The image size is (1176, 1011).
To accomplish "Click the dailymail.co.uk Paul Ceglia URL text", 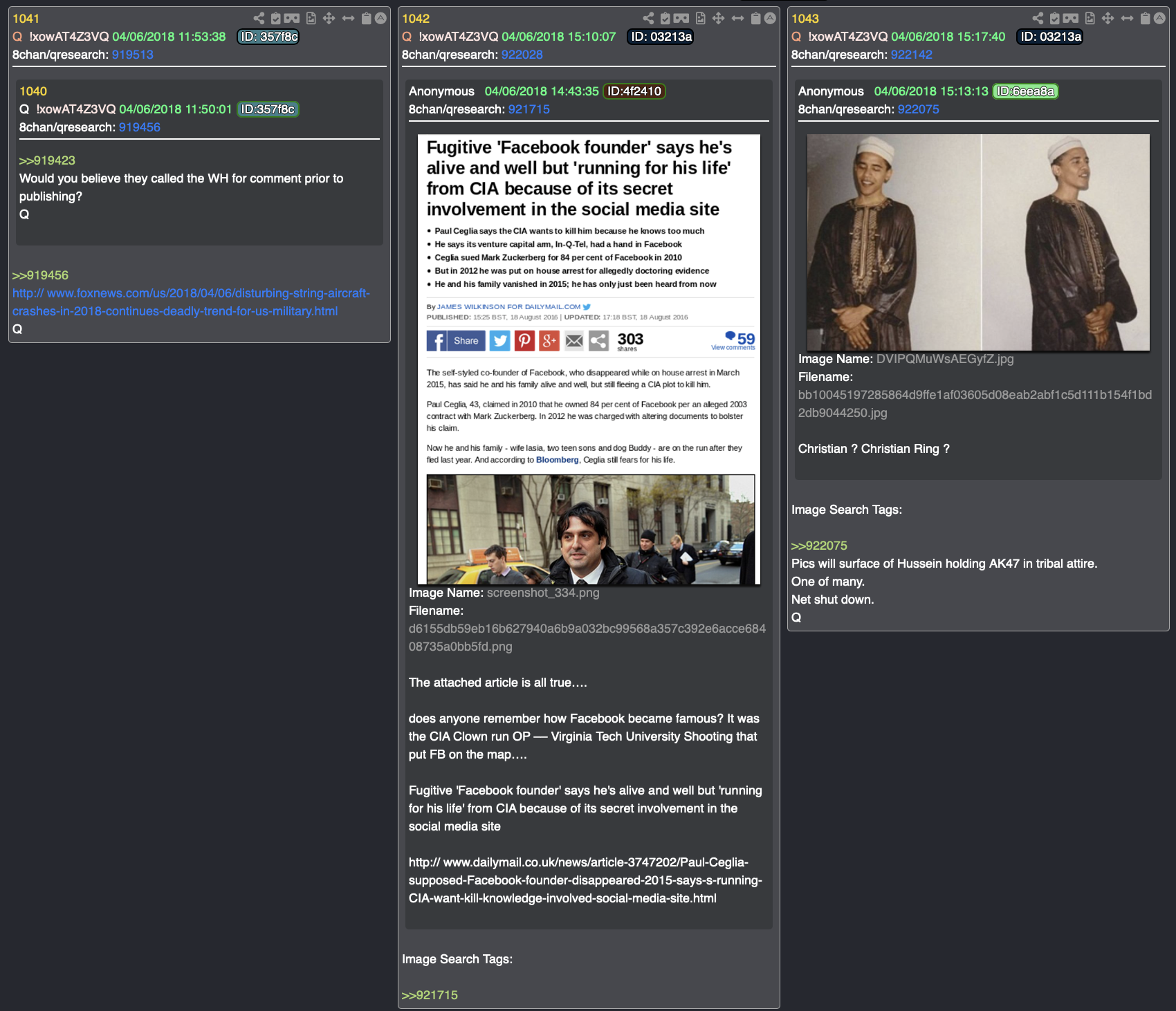I will pos(585,880).
